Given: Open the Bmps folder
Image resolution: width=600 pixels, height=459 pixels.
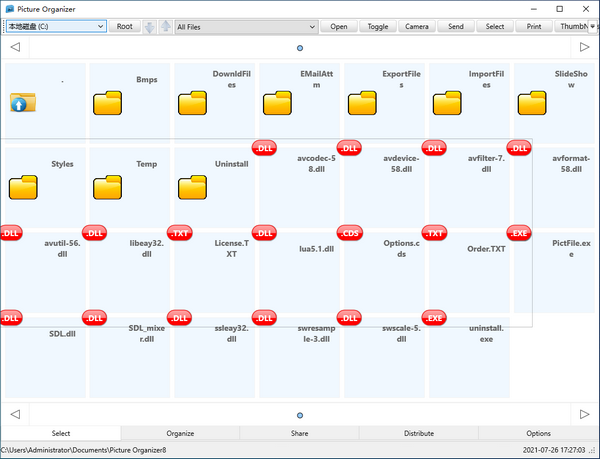Looking at the screenshot, I should (107, 103).
